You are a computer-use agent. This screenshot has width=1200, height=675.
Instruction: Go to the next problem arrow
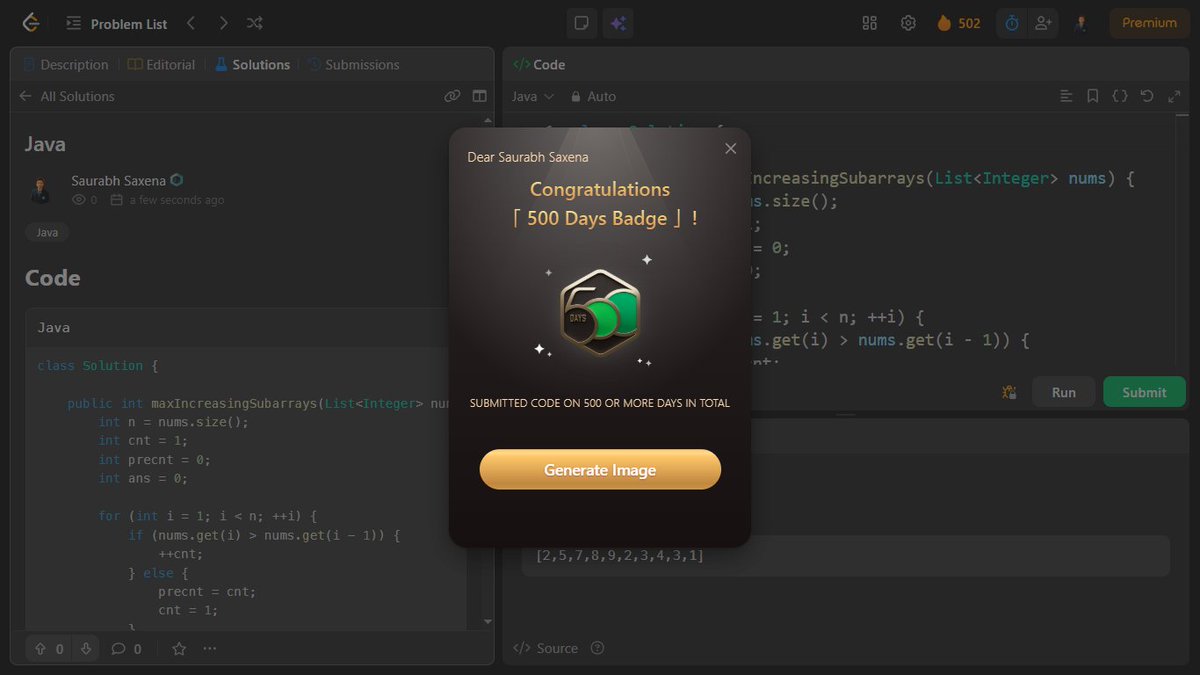(223, 23)
